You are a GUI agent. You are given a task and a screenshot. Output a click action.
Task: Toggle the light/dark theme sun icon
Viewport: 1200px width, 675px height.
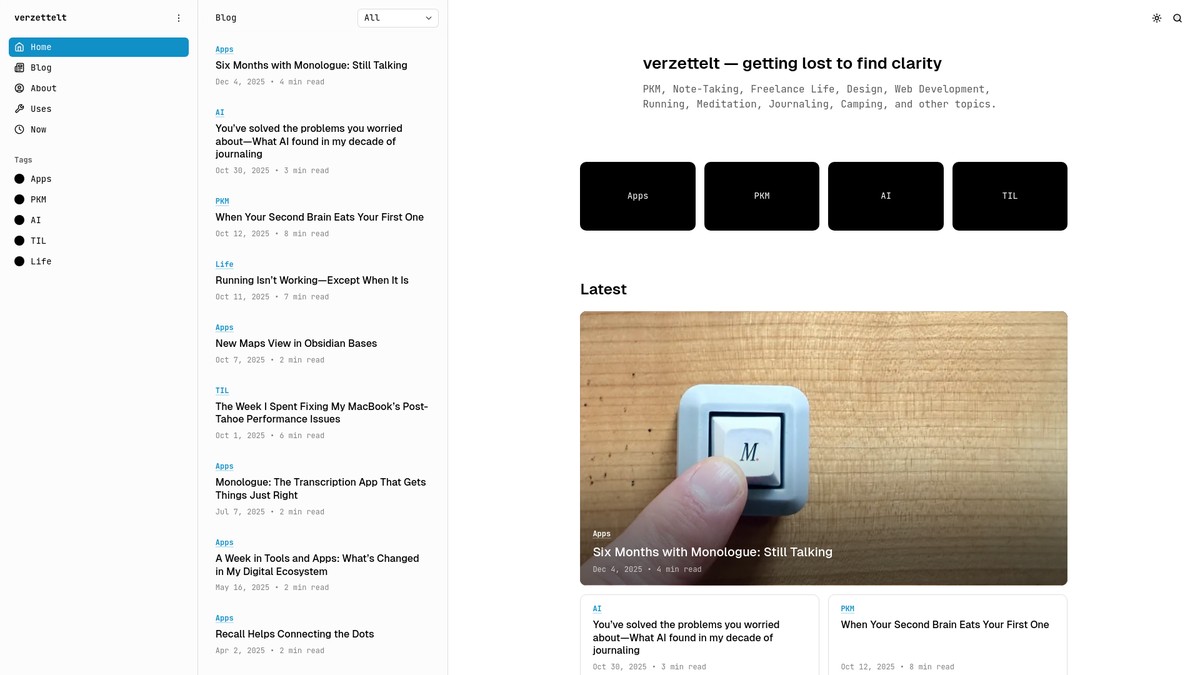[x=1157, y=18]
